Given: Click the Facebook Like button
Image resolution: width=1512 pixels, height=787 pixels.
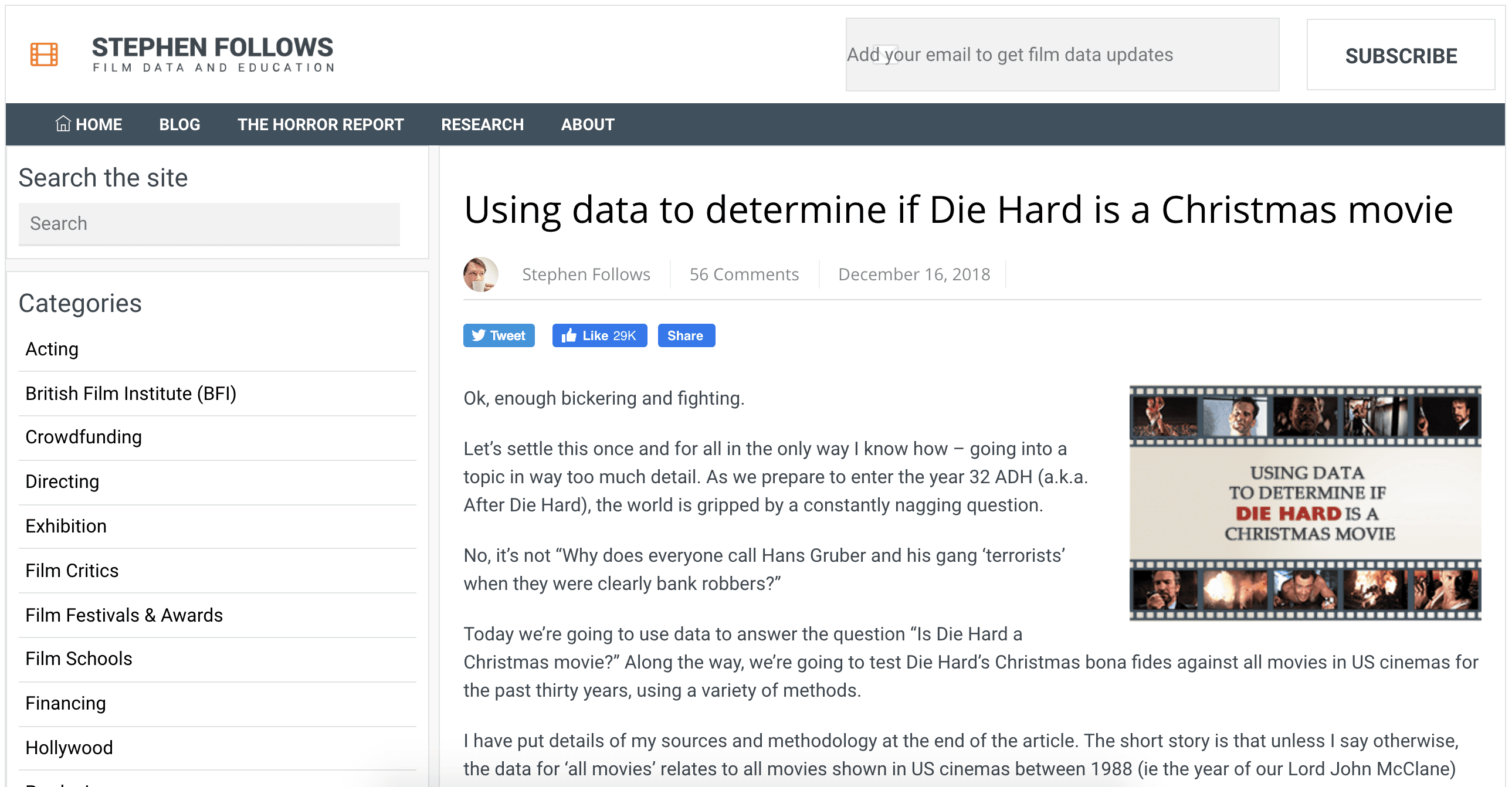Looking at the screenshot, I should tap(598, 336).
